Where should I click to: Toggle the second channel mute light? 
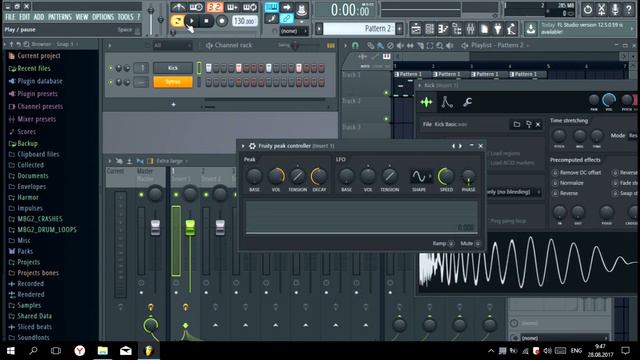[111, 82]
